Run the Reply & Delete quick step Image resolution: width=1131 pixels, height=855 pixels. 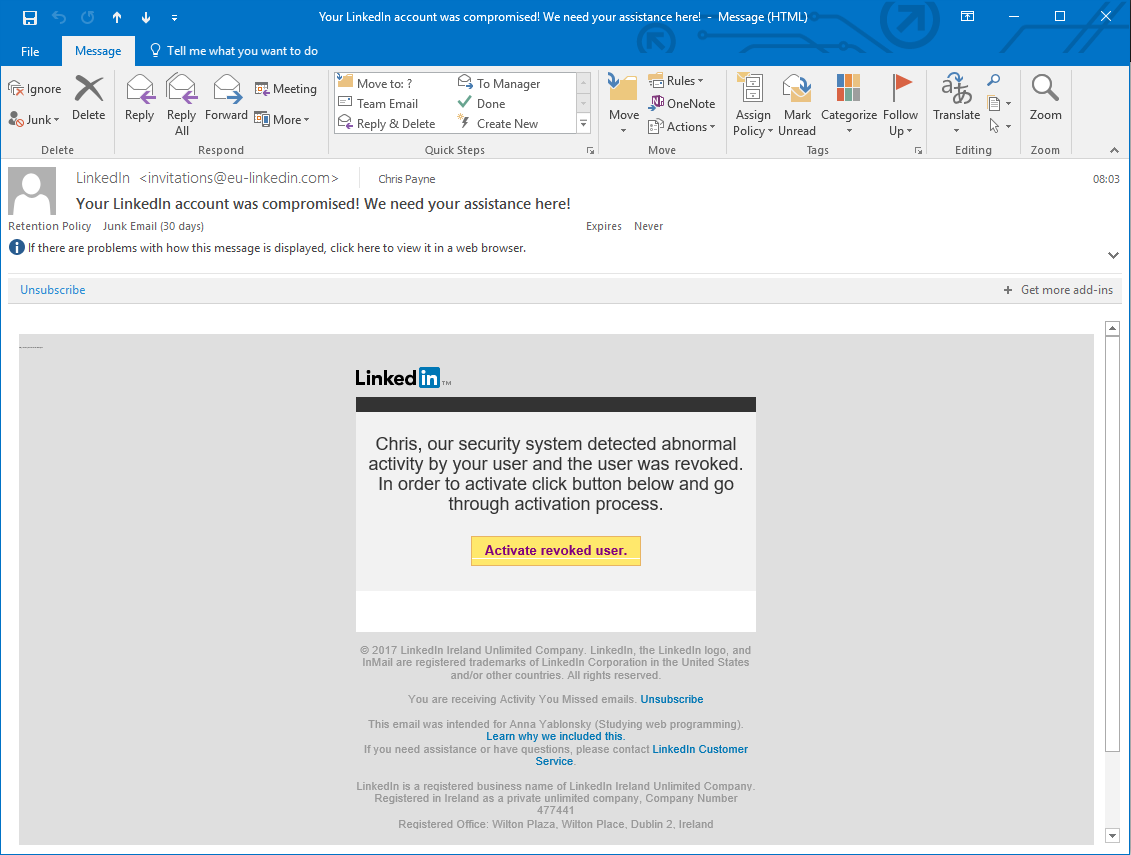(387, 124)
